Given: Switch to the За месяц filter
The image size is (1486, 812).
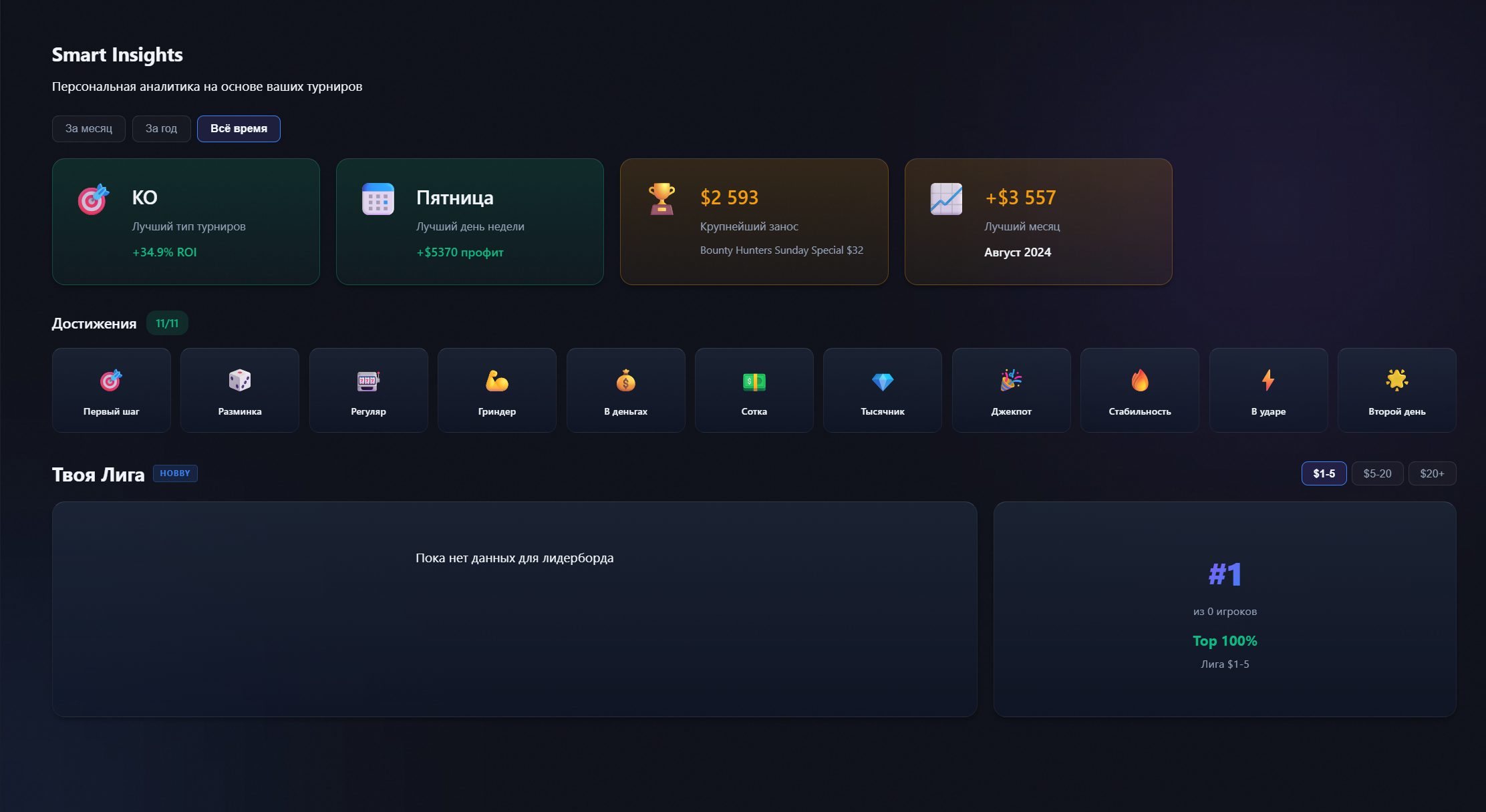Looking at the screenshot, I should [x=88, y=128].
